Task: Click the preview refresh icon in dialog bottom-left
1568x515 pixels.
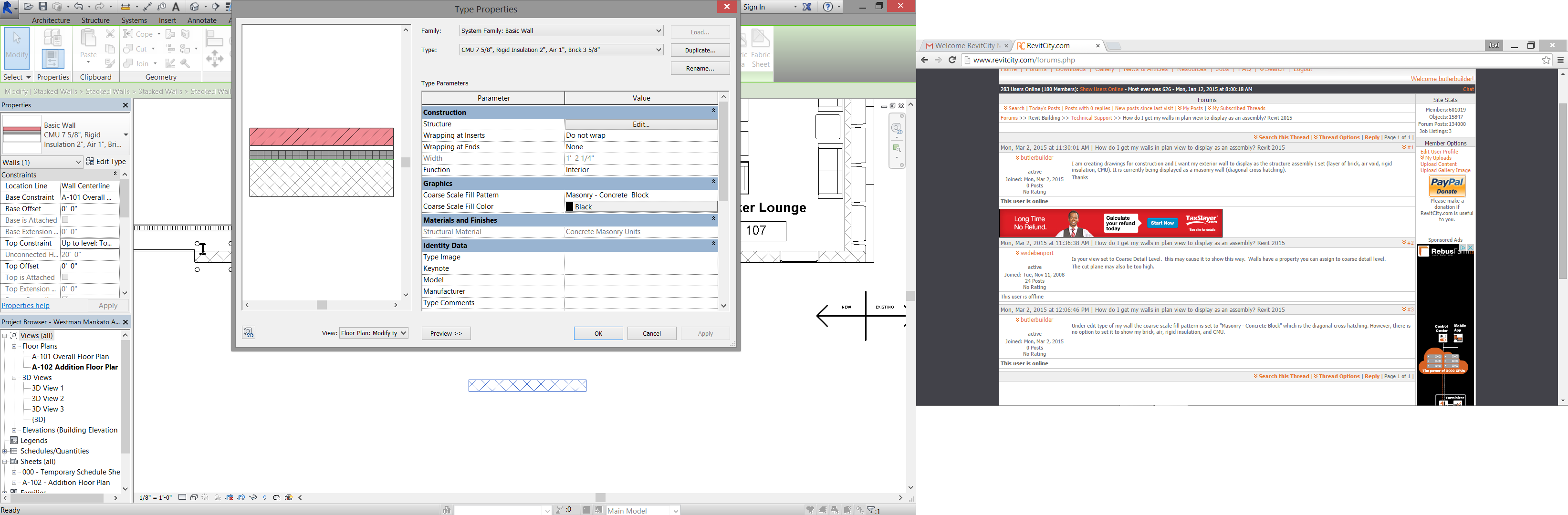Action: [248, 332]
